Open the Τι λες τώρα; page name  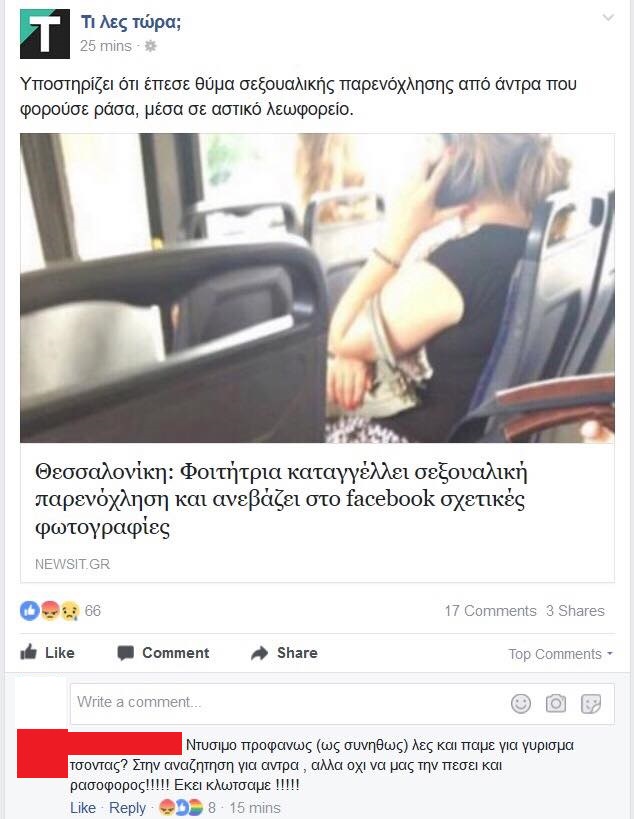131,22
